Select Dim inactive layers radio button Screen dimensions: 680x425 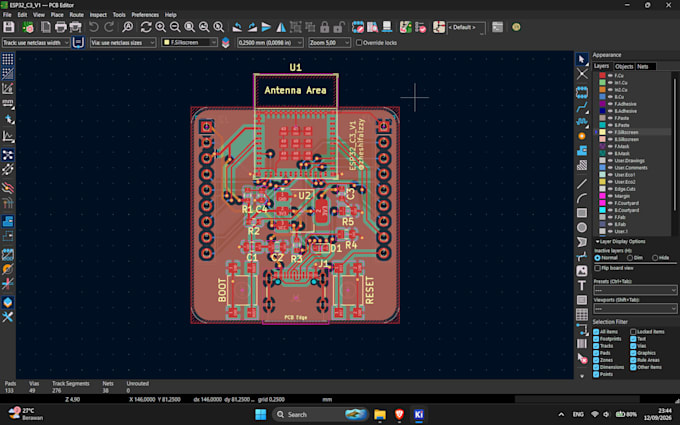(630, 258)
